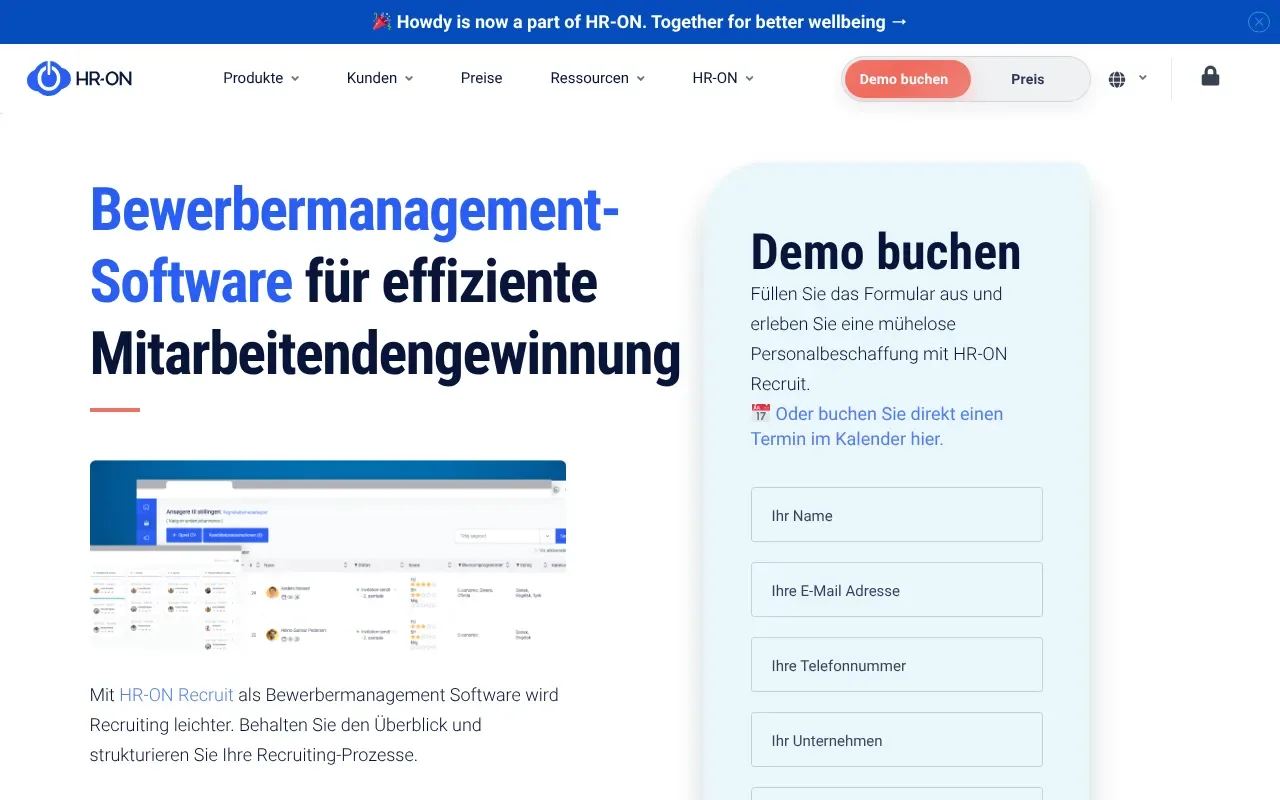The height and width of the screenshot is (800, 1280).
Task: Select the Demo buchen side of the toggle
Action: [906, 78]
